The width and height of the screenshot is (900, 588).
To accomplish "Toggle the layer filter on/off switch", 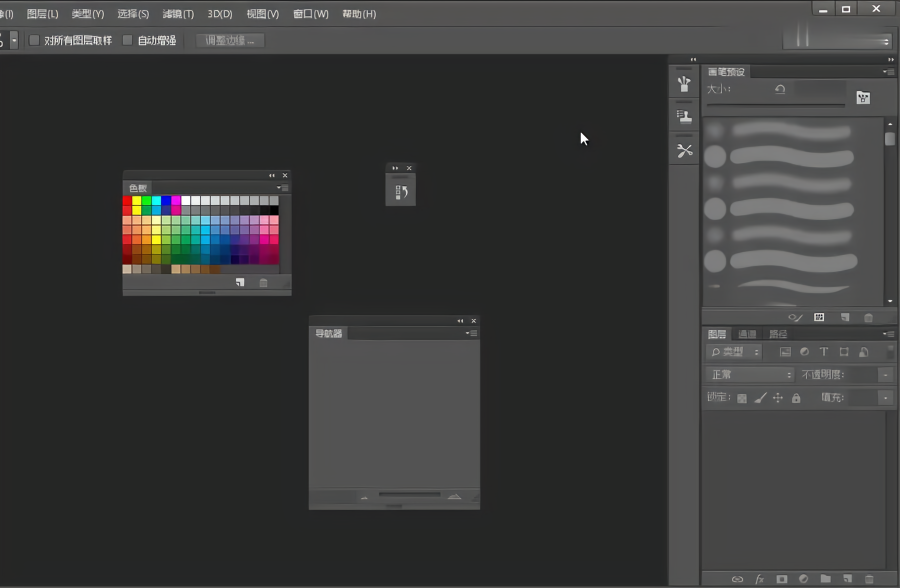I will [889, 351].
